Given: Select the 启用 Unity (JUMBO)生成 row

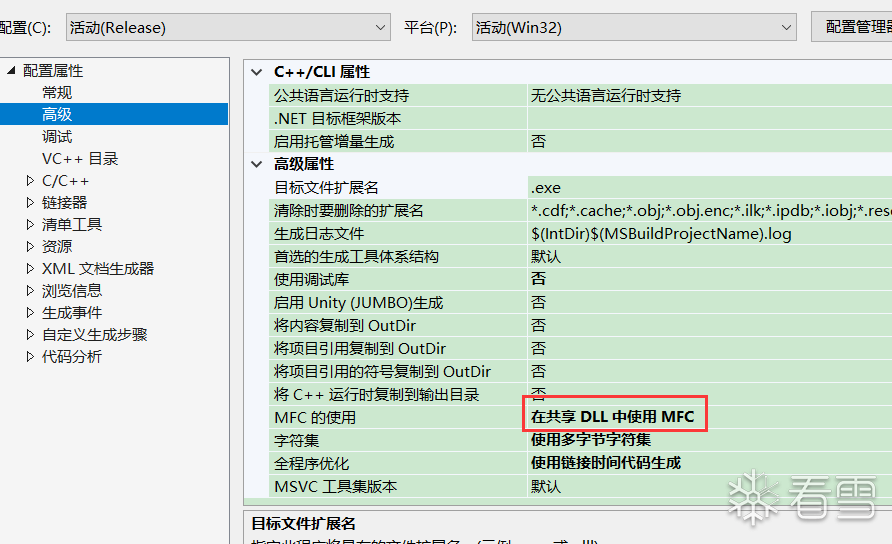Looking at the screenshot, I should click(398, 303).
